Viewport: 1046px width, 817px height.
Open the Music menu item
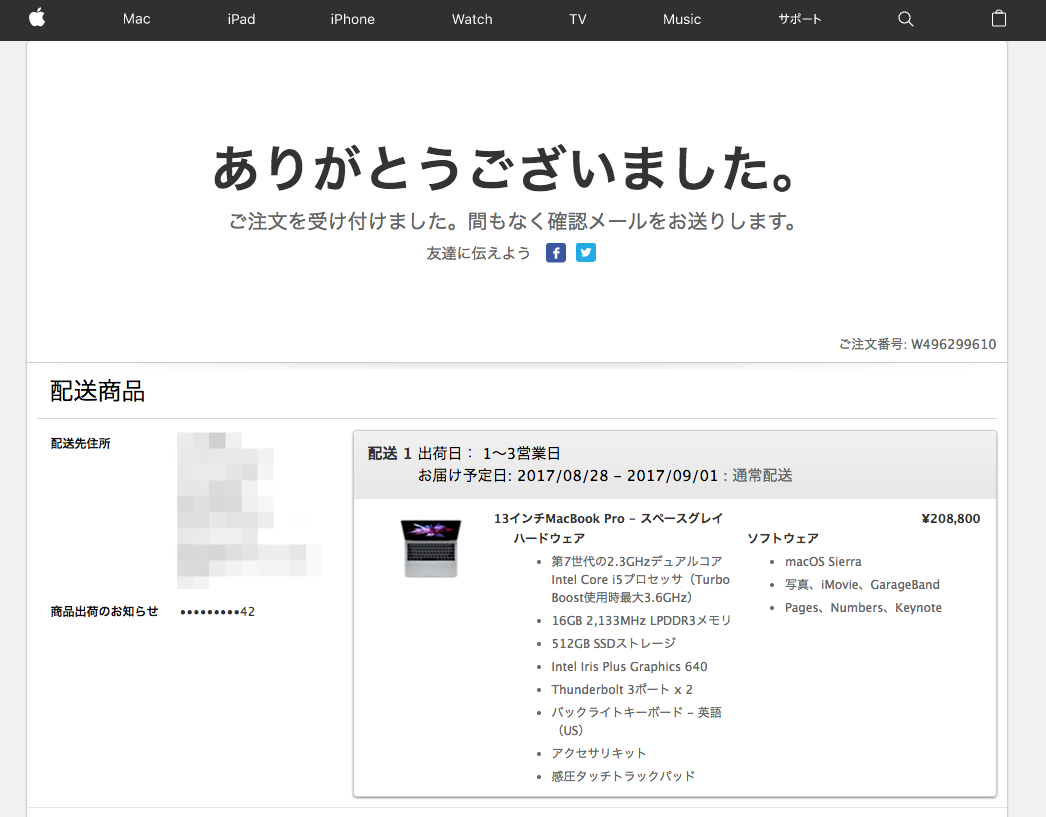(x=682, y=19)
